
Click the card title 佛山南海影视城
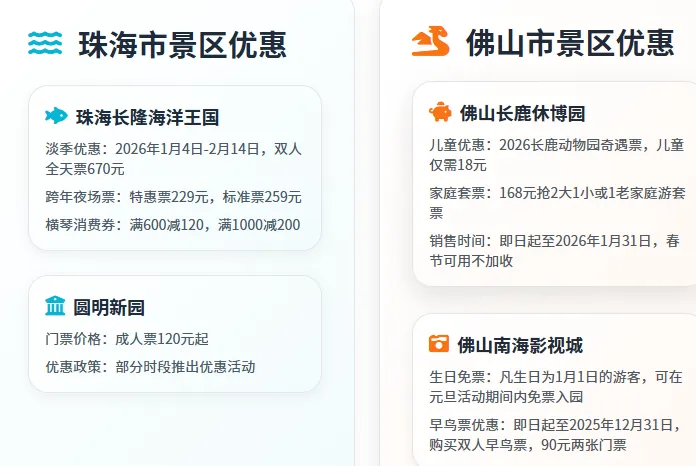(x=520, y=346)
